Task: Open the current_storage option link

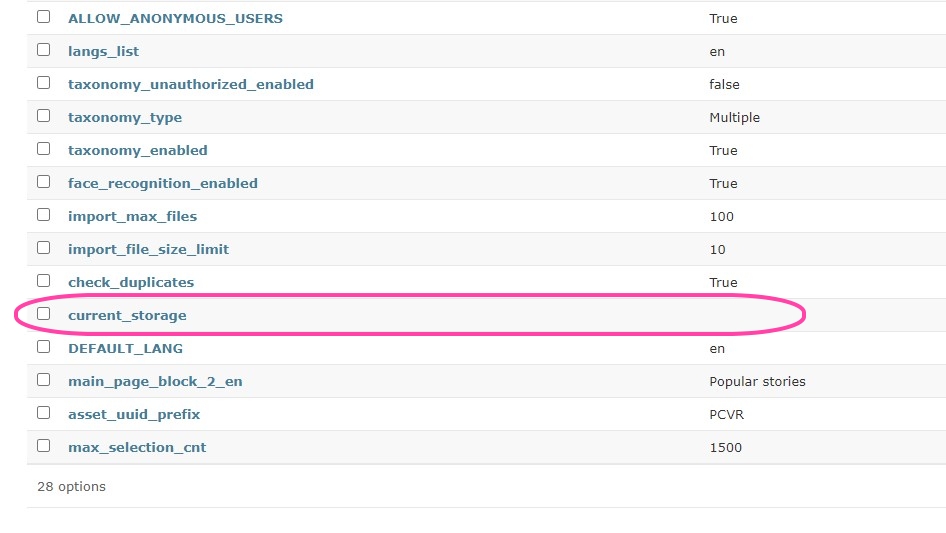Action: pyautogui.click(x=127, y=316)
